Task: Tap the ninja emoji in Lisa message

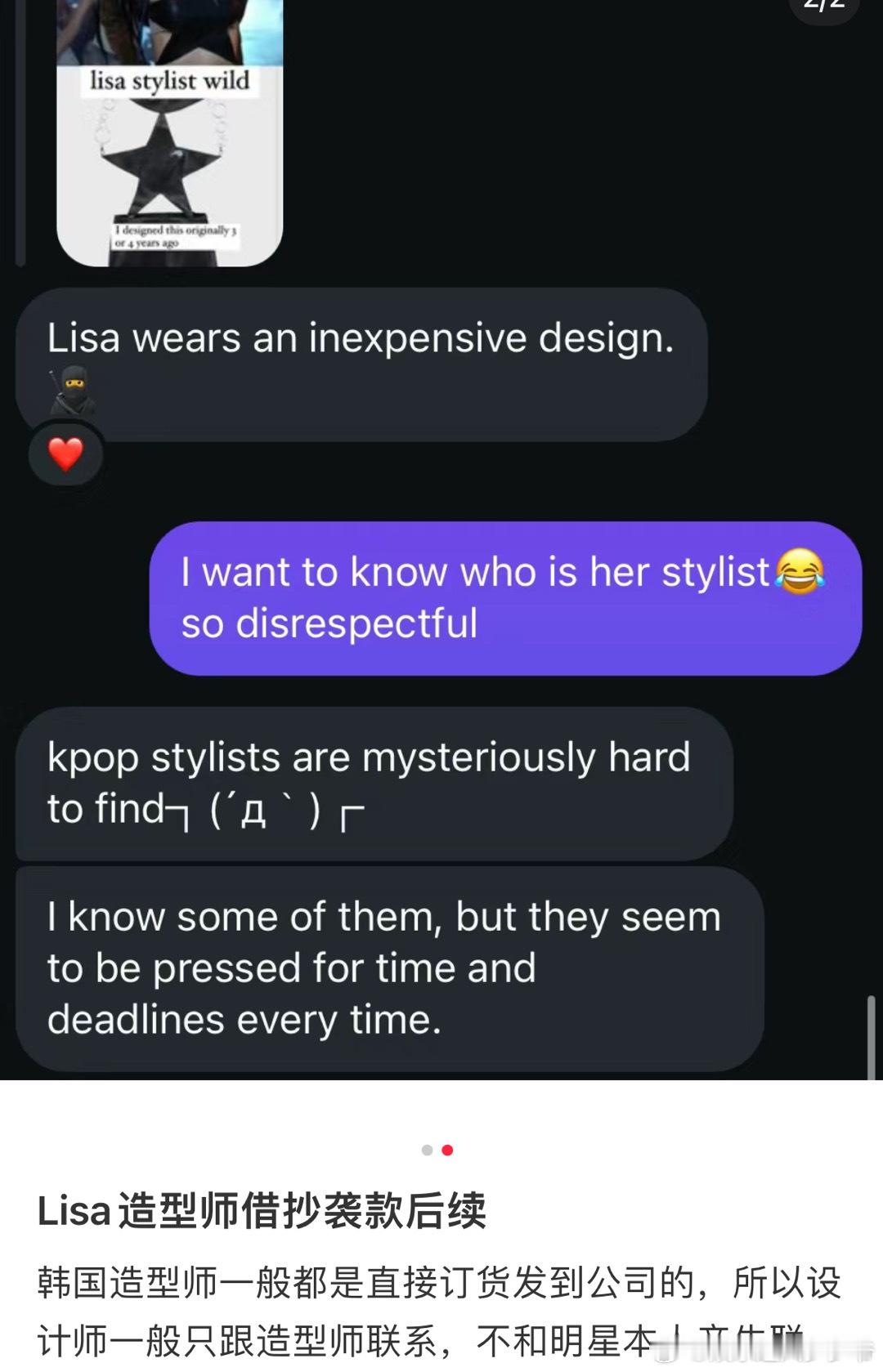Action: coord(73,391)
